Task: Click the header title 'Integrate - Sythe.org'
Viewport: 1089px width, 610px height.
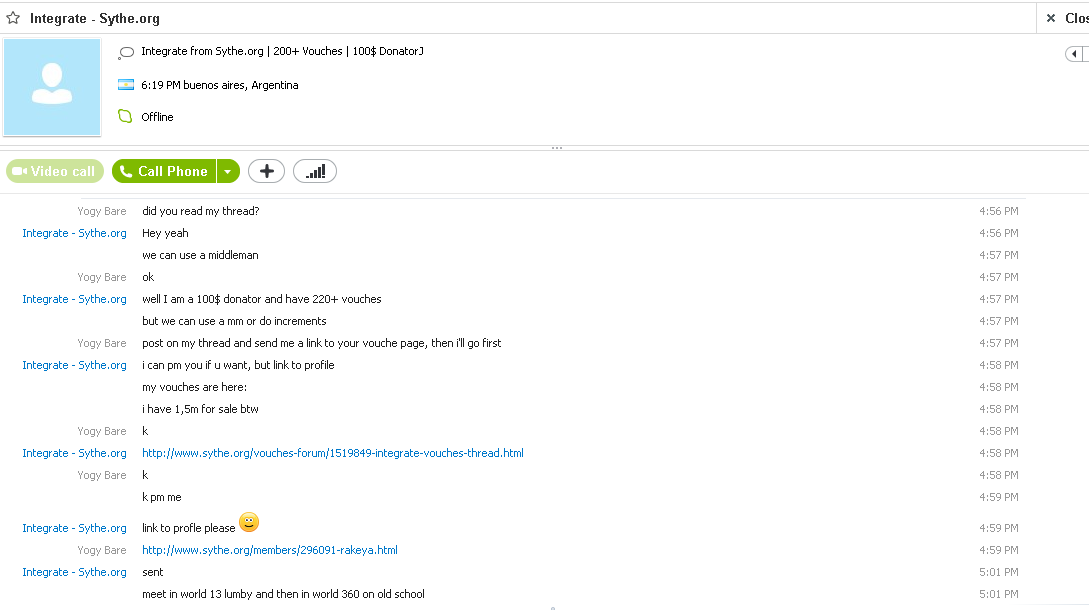Action: [x=94, y=19]
